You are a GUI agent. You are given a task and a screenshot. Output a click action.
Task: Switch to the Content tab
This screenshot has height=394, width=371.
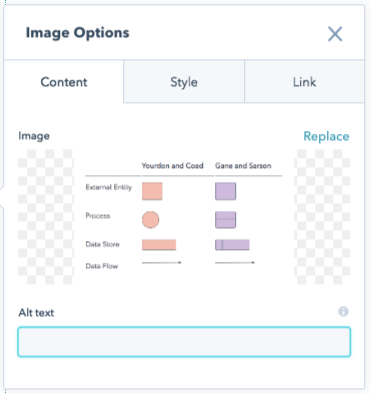[x=64, y=82]
